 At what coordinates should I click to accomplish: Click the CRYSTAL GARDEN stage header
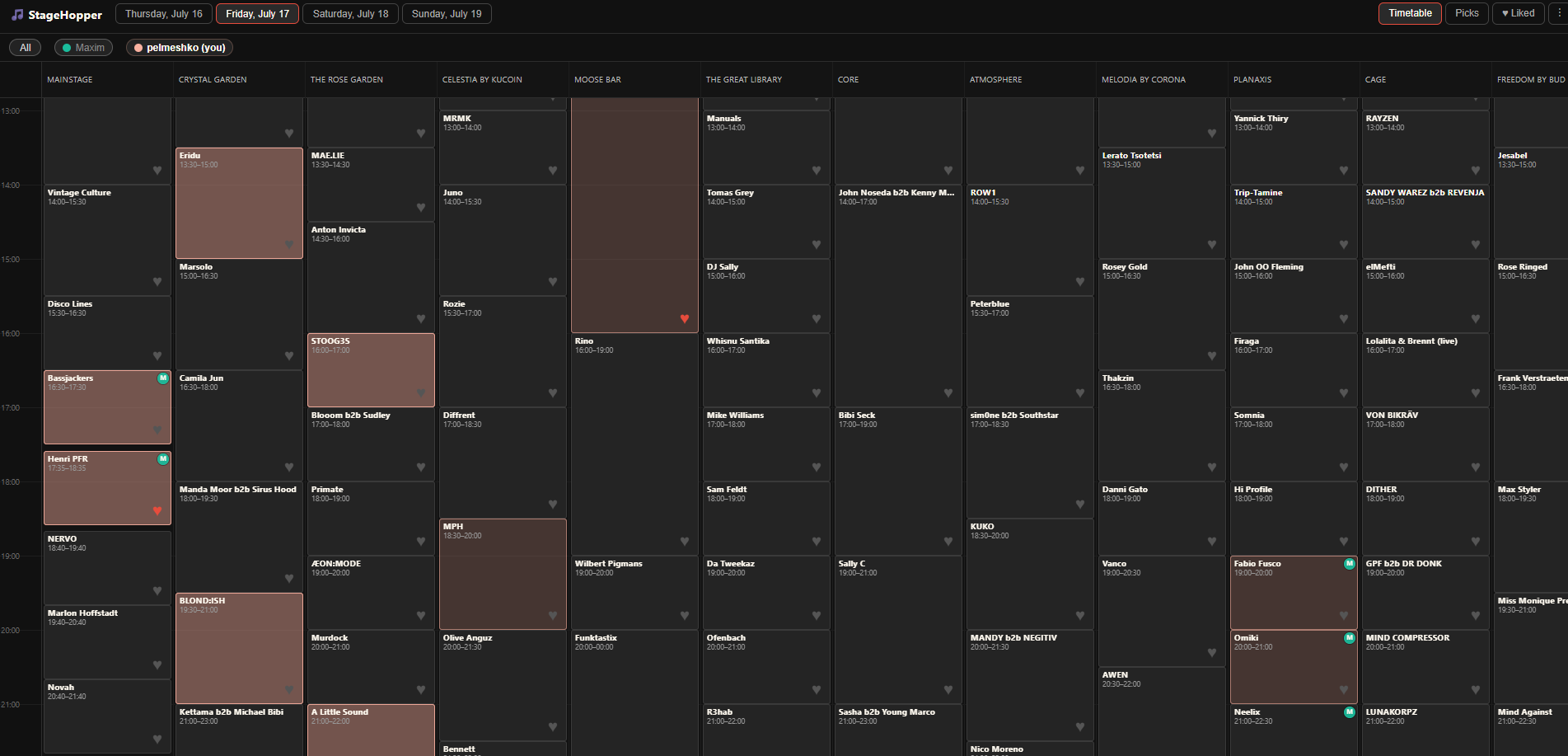213,80
